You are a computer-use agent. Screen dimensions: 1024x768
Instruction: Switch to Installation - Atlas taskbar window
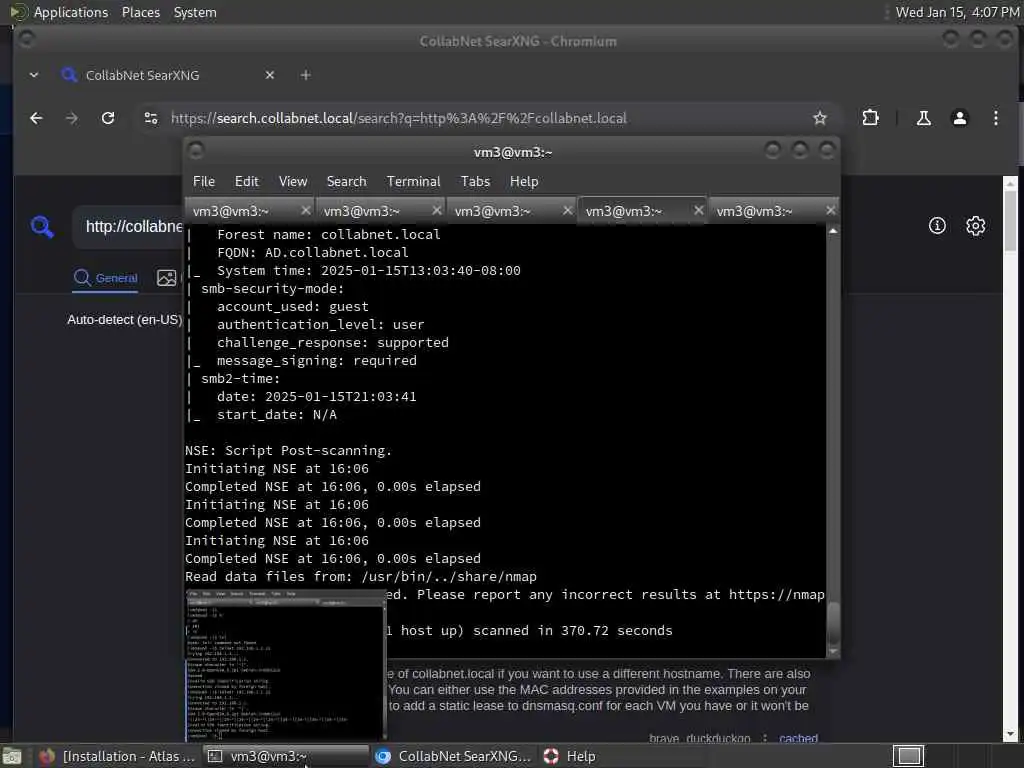(x=116, y=756)
